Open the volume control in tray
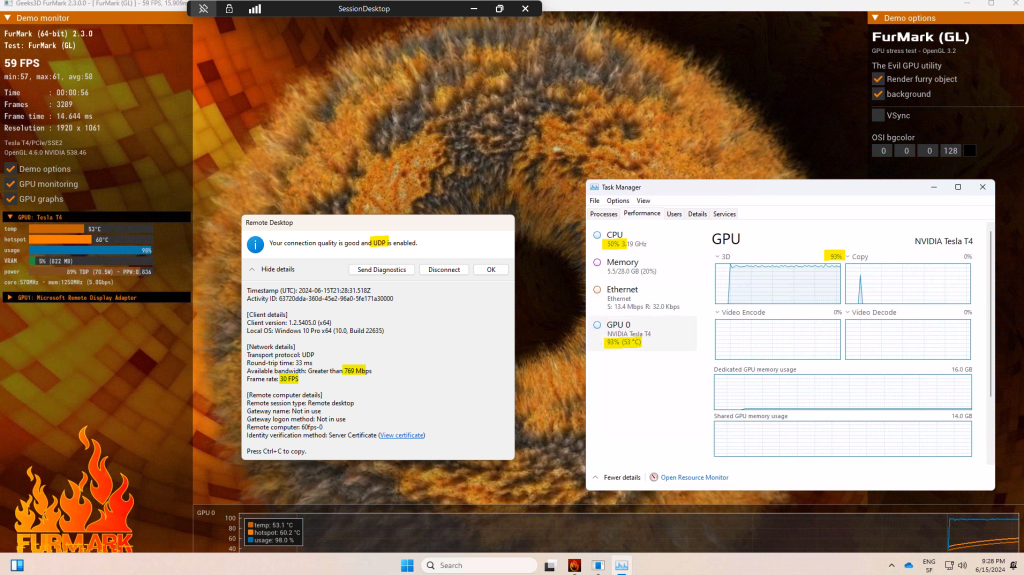This screenshot has width=1024, height=575. coord(962,565)
